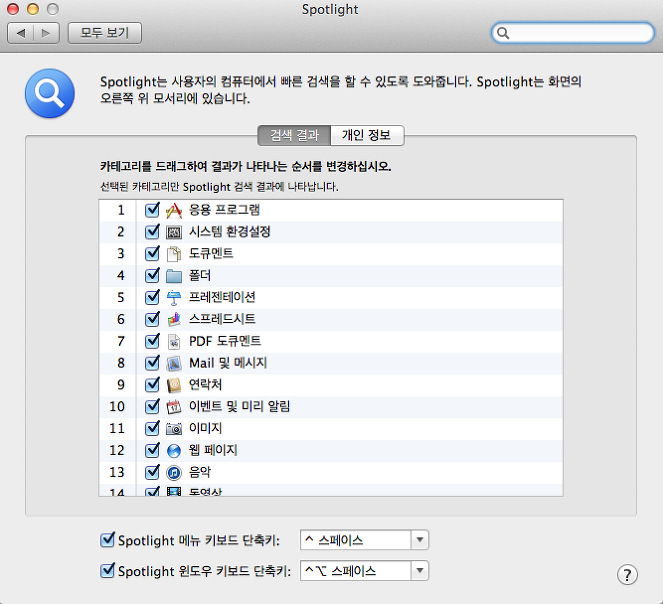Screen dimensions: 663x604
Task: Click the 이벤트 및 미리 알림 calendar icon
Action: [174, 406]
